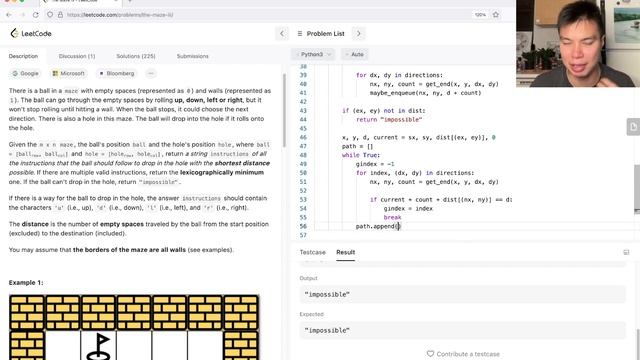Image resolution: width=640 pixels, height=360 pixels.
Task: Click the result panel scrollbar
Action: 638,343
